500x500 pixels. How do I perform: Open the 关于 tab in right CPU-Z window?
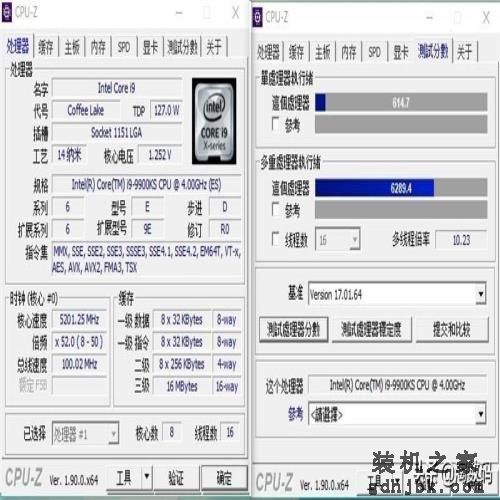click(x=465, y=52)
